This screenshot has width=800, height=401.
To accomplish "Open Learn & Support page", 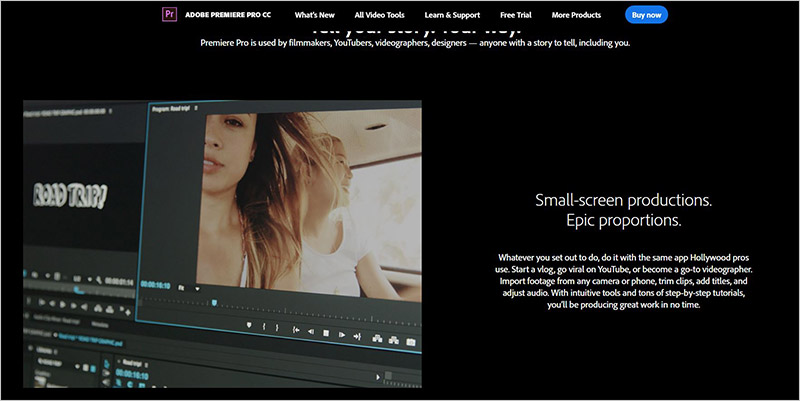I will coord(452,15).
